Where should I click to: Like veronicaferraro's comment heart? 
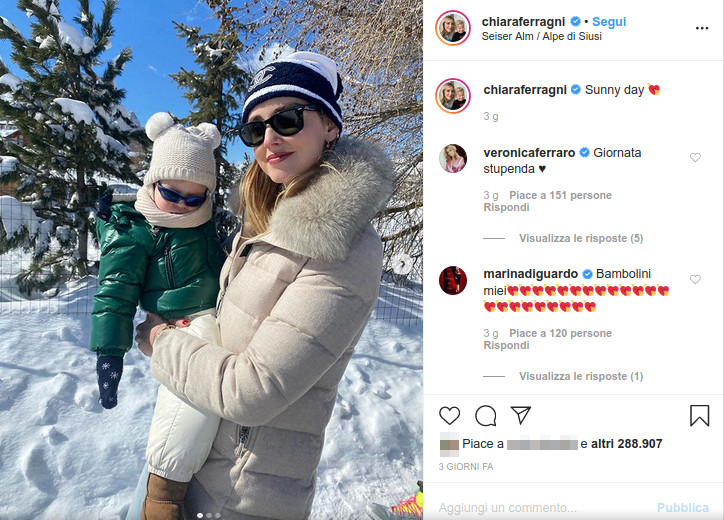(695, 157)
